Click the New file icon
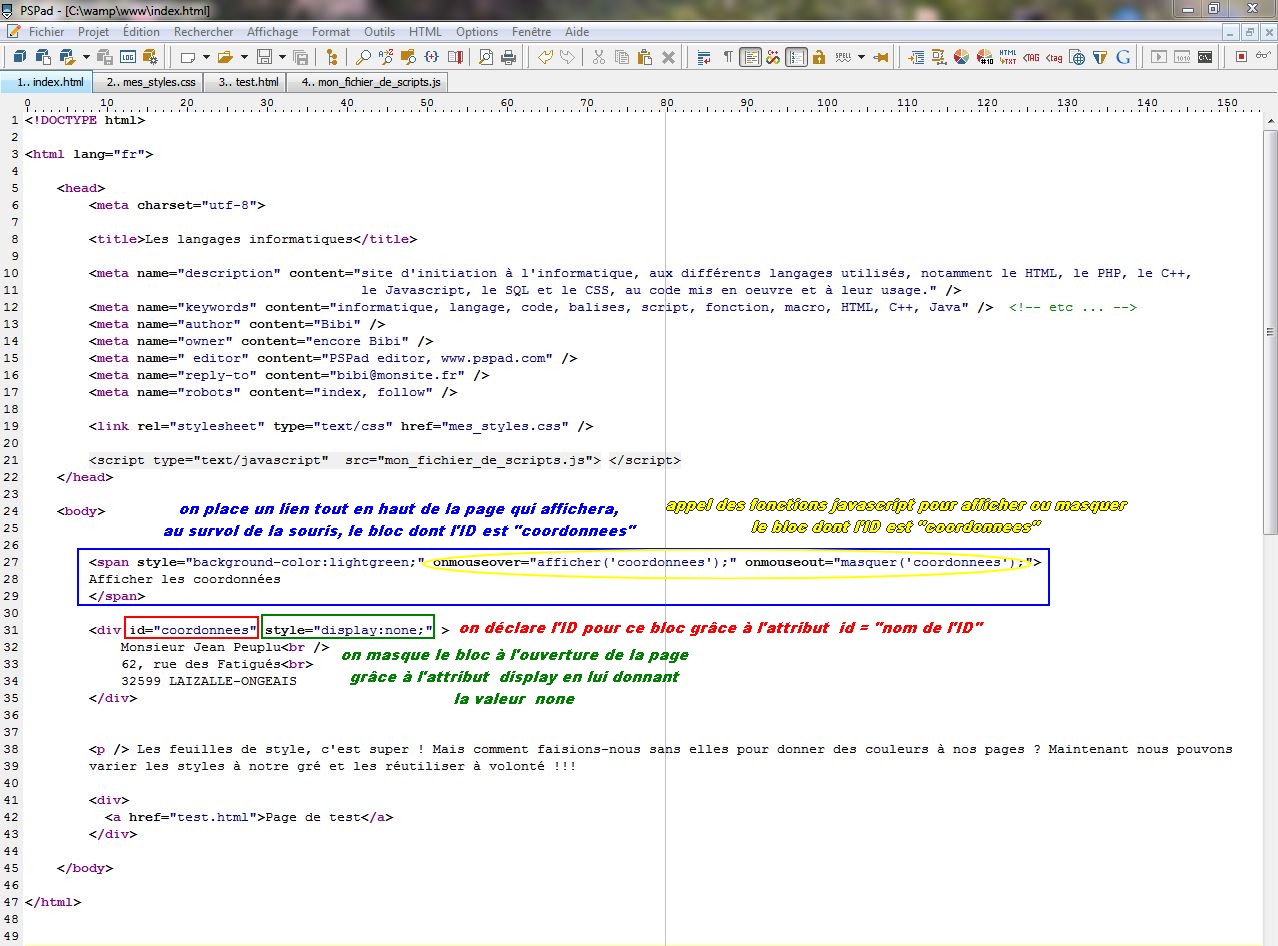The image size is (1278, 946). tap(188, 57)
